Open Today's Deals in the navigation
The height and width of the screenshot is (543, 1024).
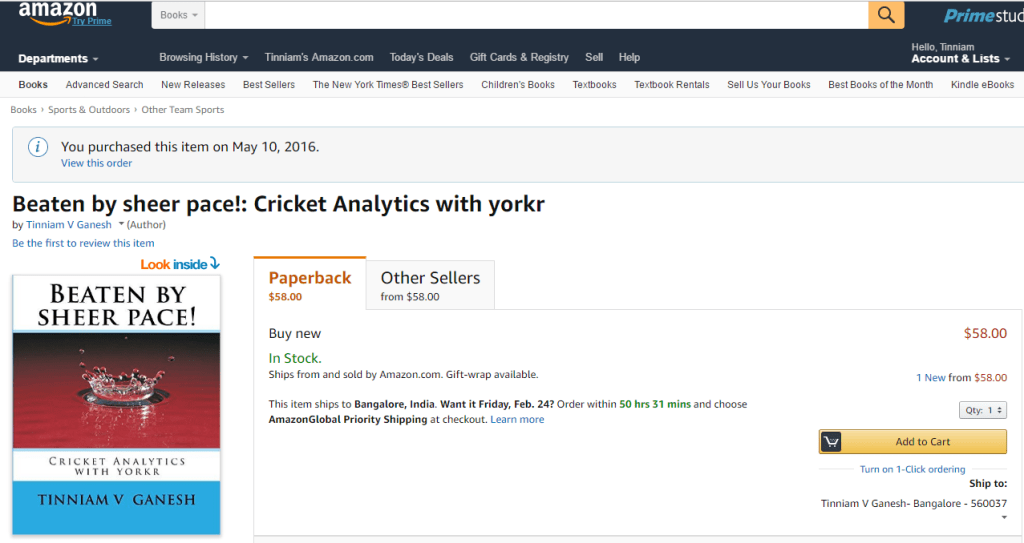coord(421,58)
